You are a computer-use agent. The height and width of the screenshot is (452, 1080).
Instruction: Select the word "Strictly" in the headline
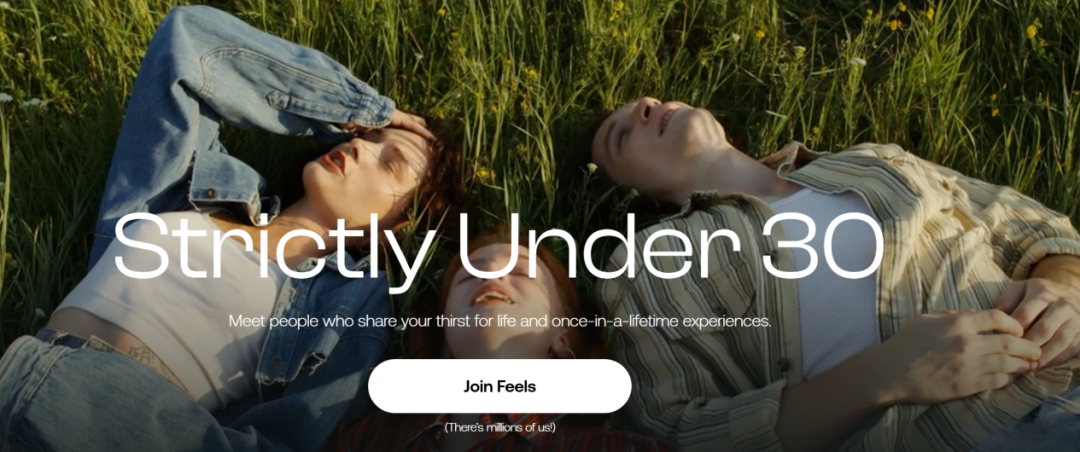[x=275, y=250]
